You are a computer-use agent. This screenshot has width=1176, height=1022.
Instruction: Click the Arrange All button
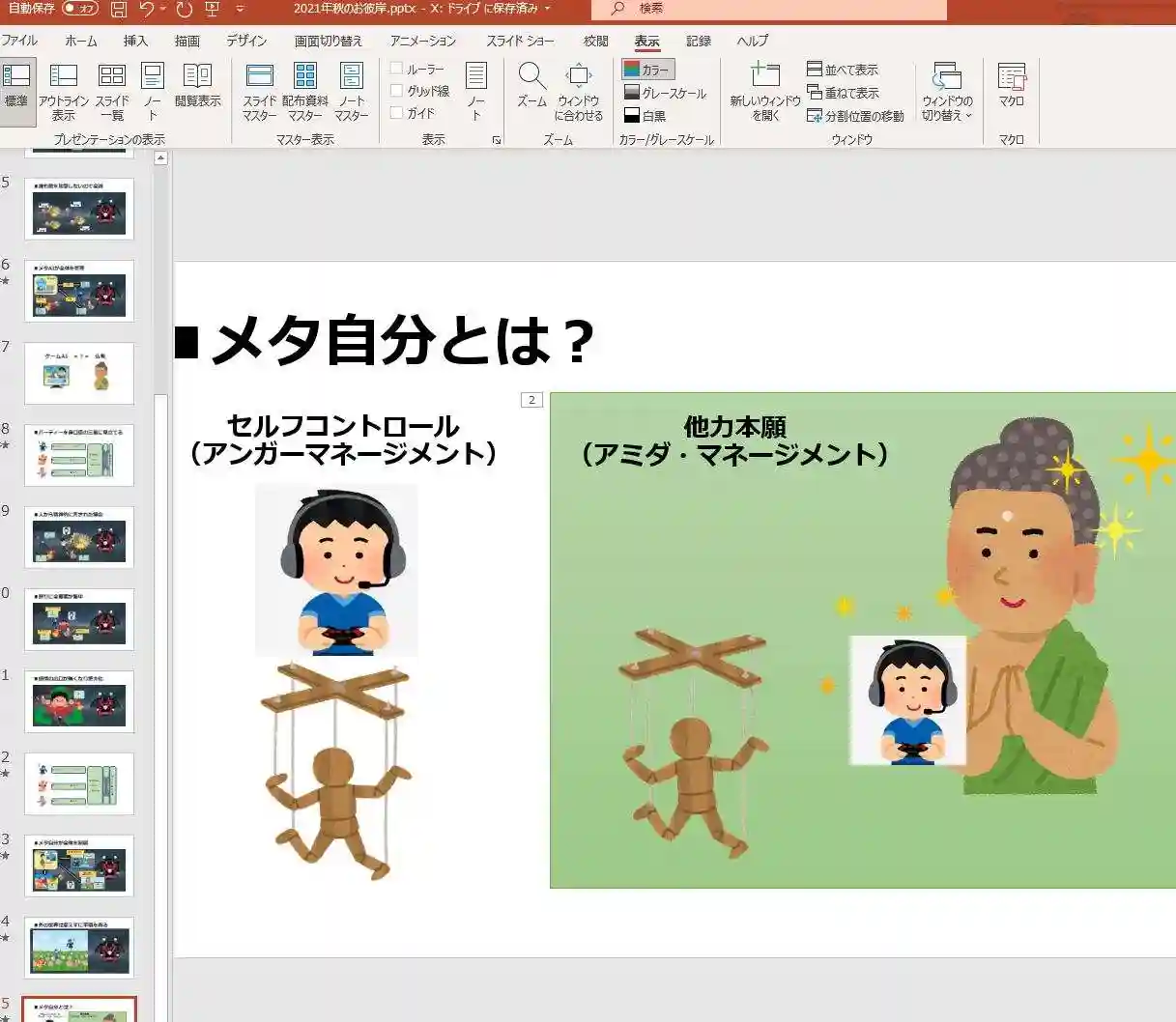[843, 70]
